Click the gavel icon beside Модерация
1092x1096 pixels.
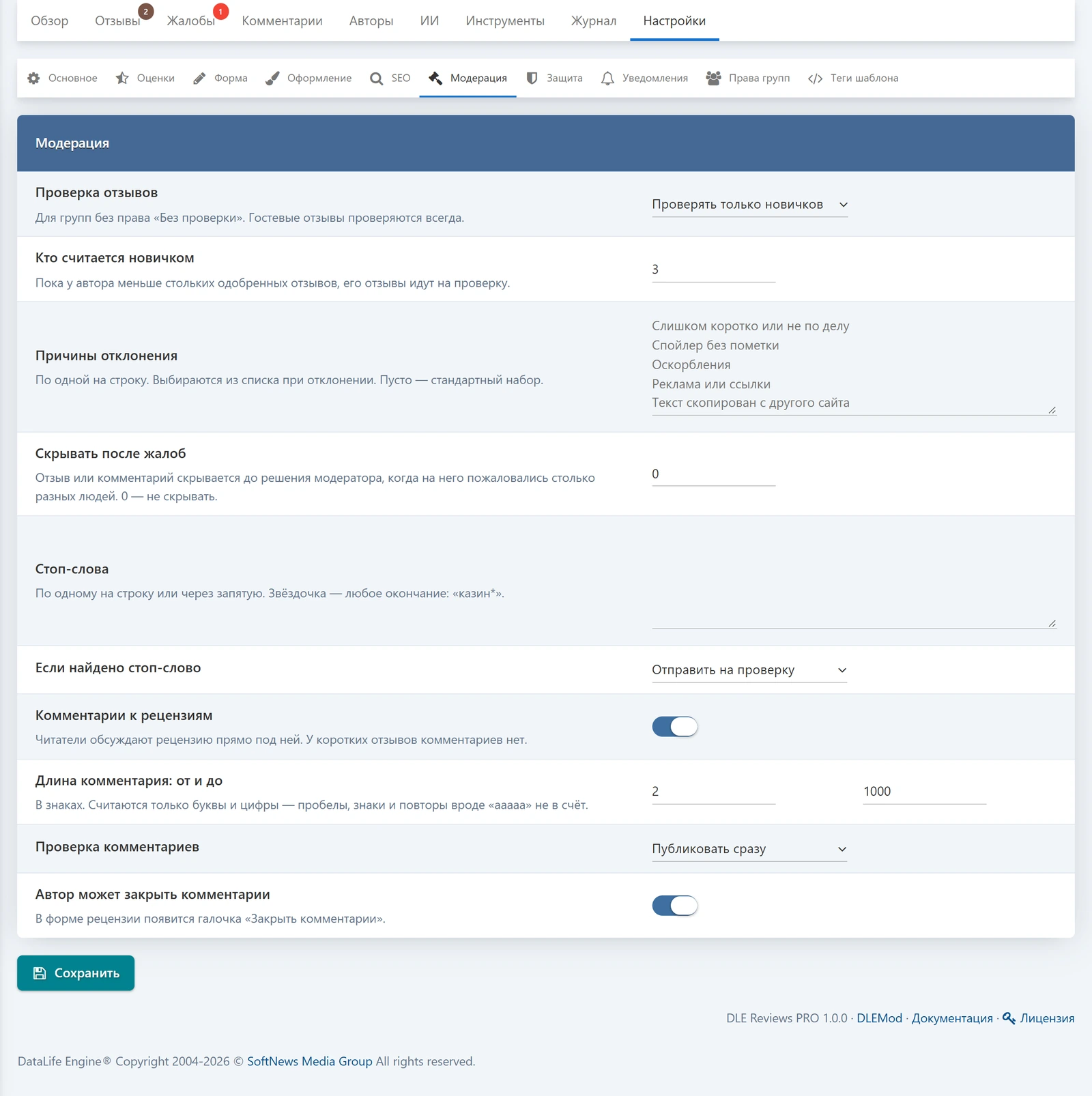[x=435, y=78]
